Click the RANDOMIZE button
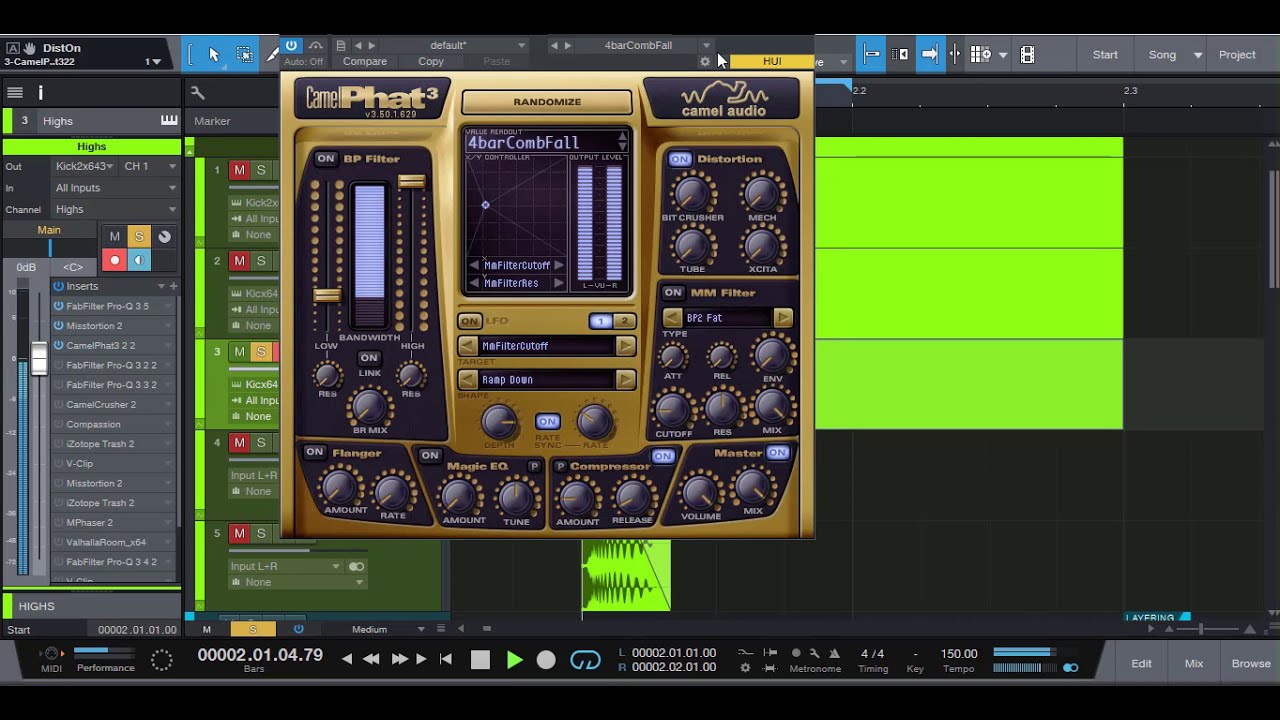The height and width of the screenshot is (720, 1280). [547, 102]
